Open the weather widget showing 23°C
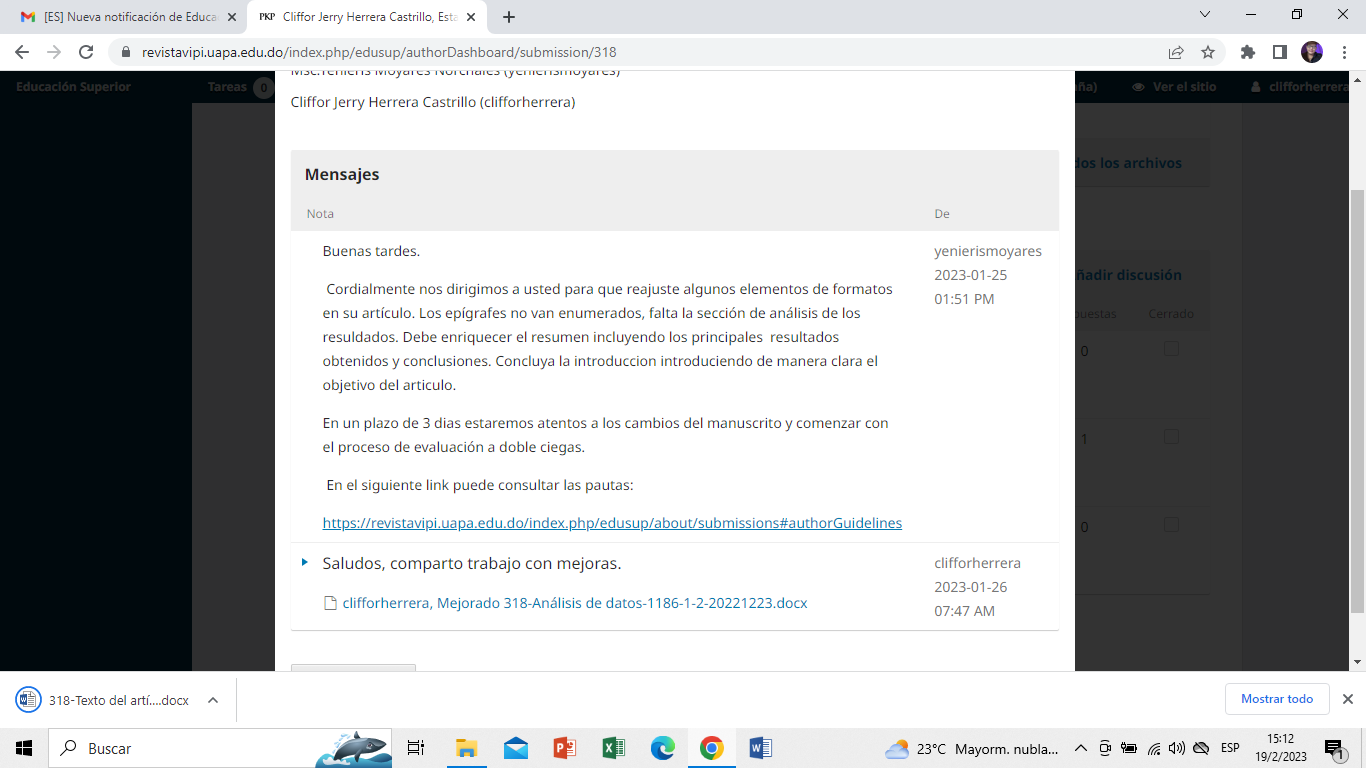Screen dimensions: 1366x768 pyautogui.click(x=971, y=748)
